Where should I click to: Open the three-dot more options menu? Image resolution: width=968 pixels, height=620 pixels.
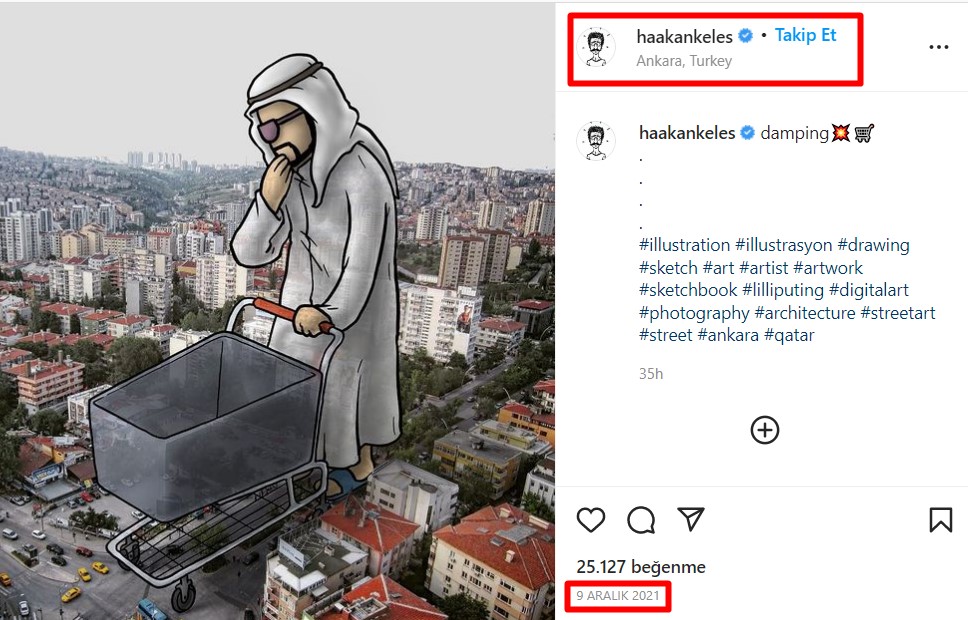click(x=938, y=47)
